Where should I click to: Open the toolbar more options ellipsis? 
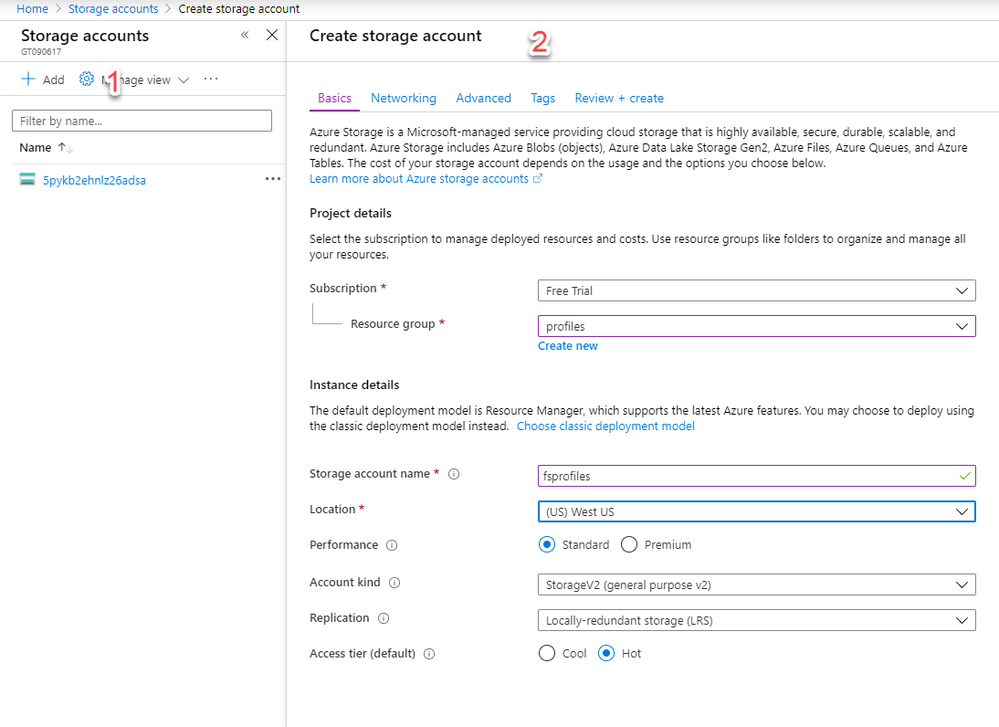(x=211, y=79)
